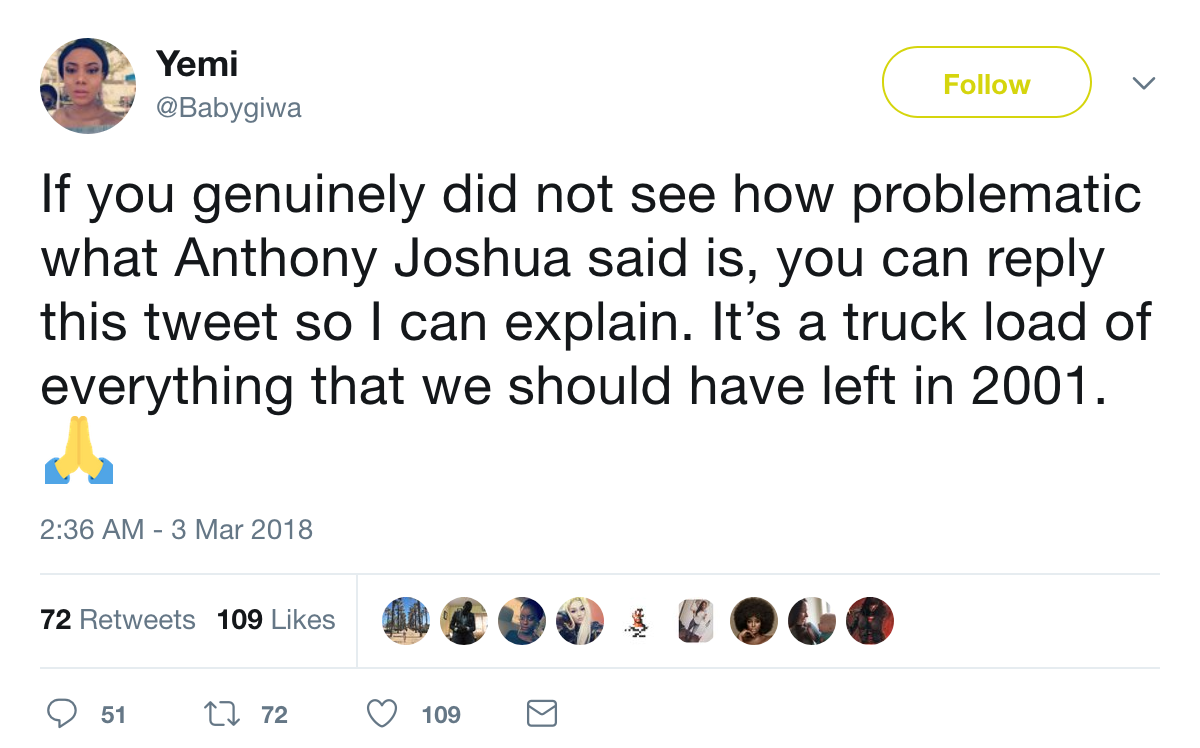This screenshot has width=1200, height=748.
Task: View the 72 Retweets list
Action: coord(118,620)
